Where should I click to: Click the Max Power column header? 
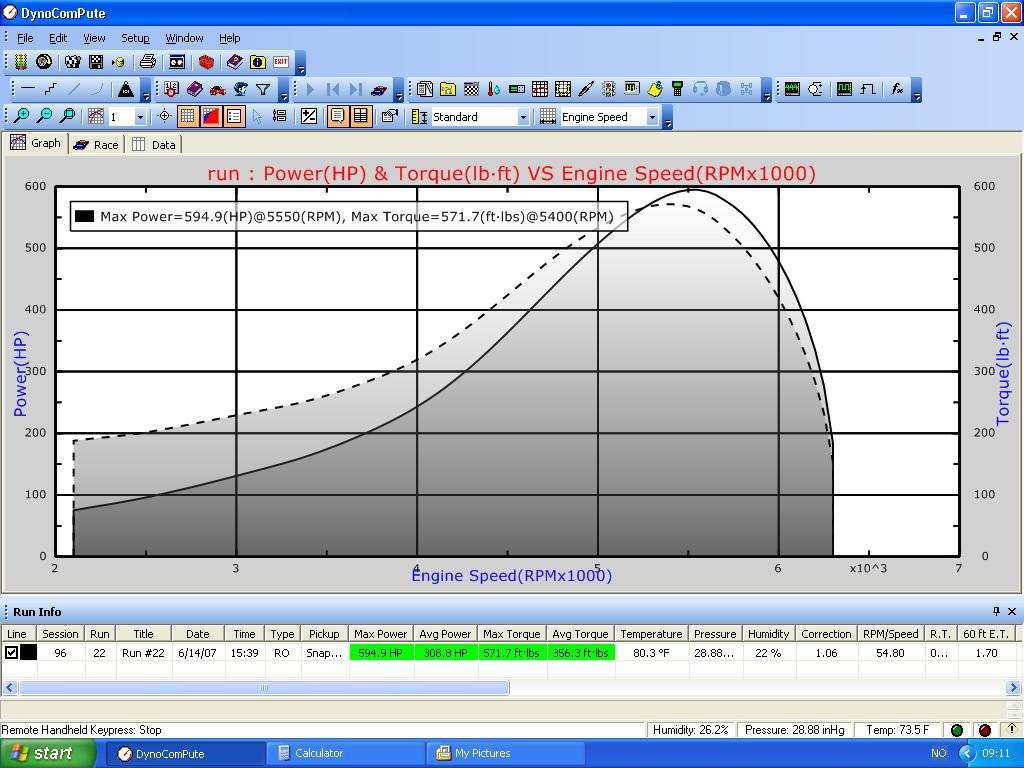tap(380, 634)
